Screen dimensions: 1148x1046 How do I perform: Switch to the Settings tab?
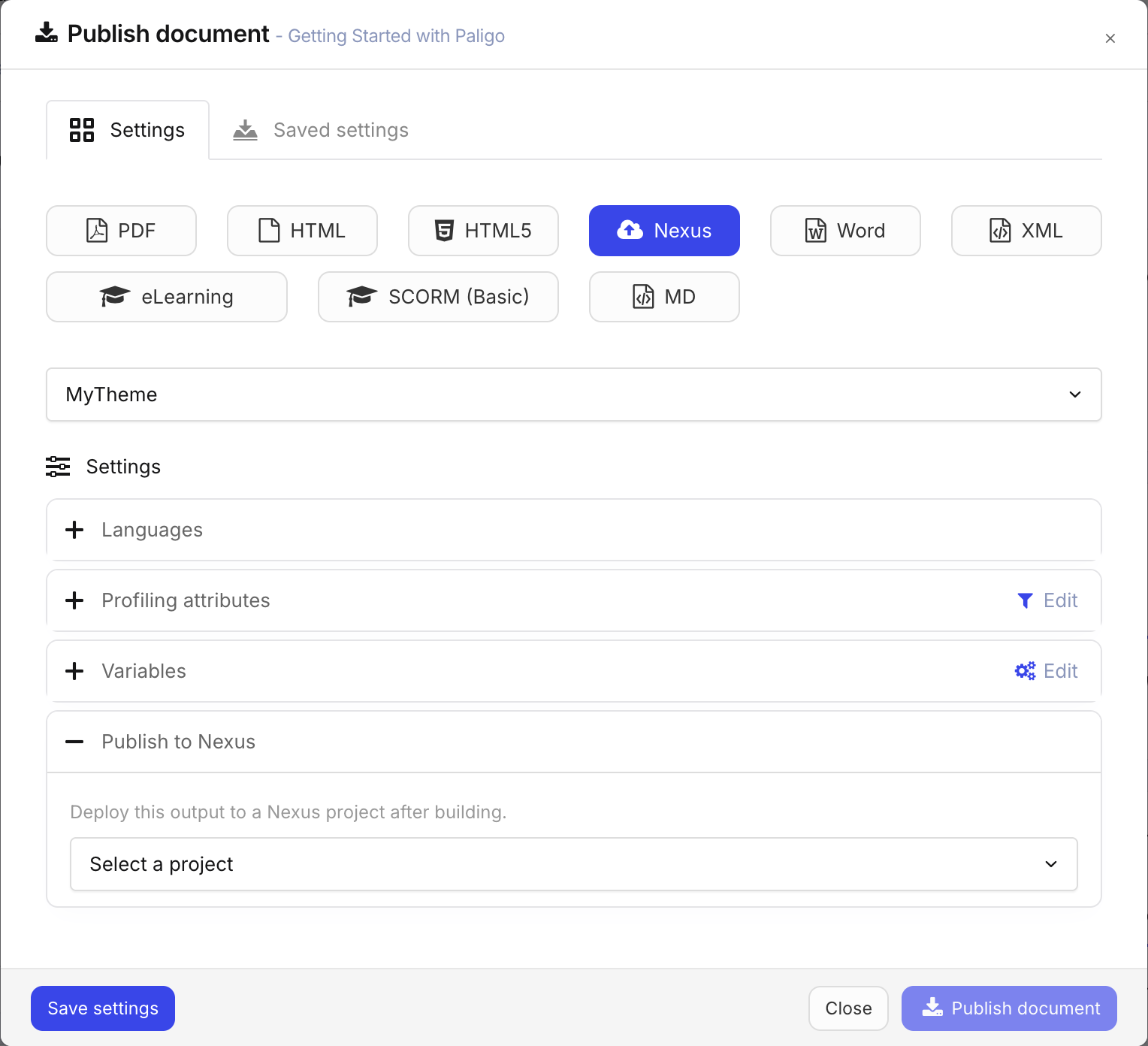(127, 130)
